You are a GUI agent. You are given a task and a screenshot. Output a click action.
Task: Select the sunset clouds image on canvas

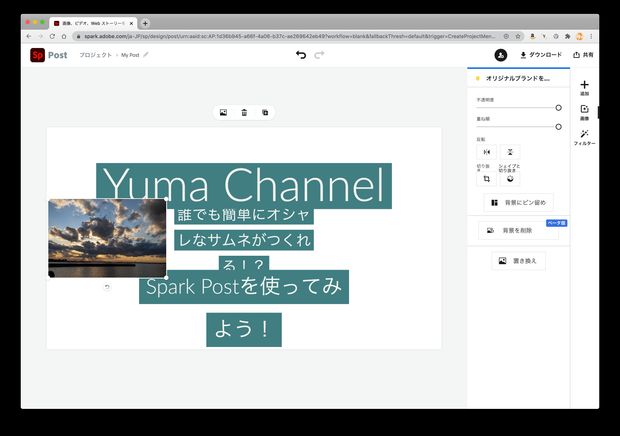(x=107, y=238)
